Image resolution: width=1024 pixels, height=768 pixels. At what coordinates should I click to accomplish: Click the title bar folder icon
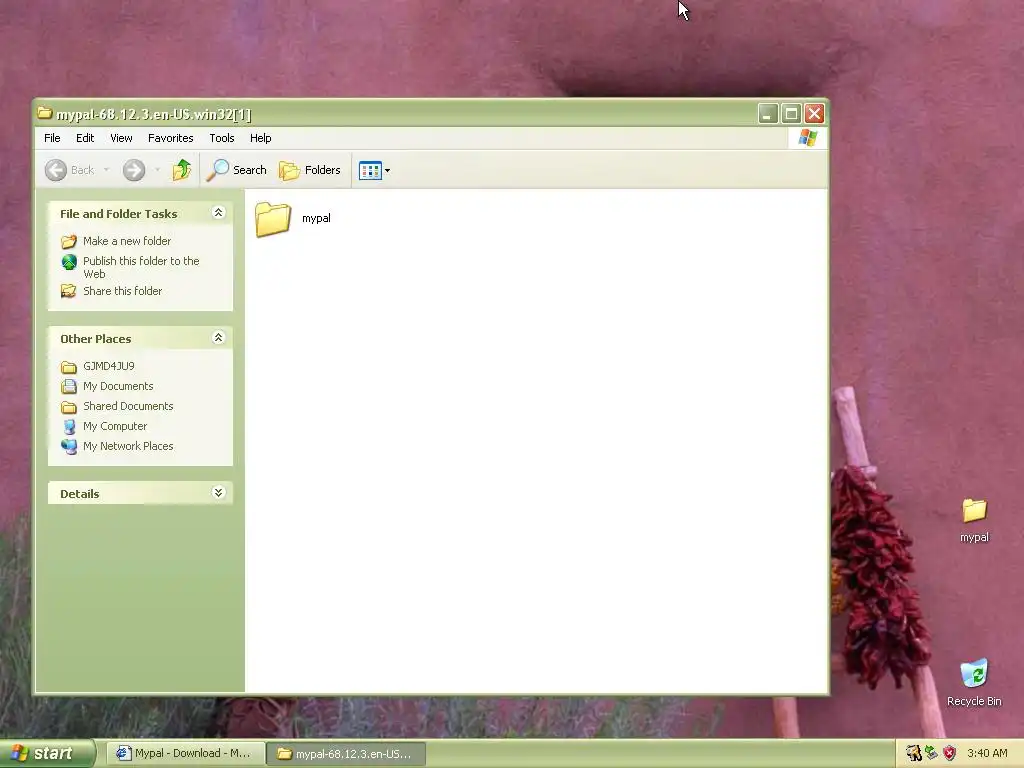[x=44, y=113]
